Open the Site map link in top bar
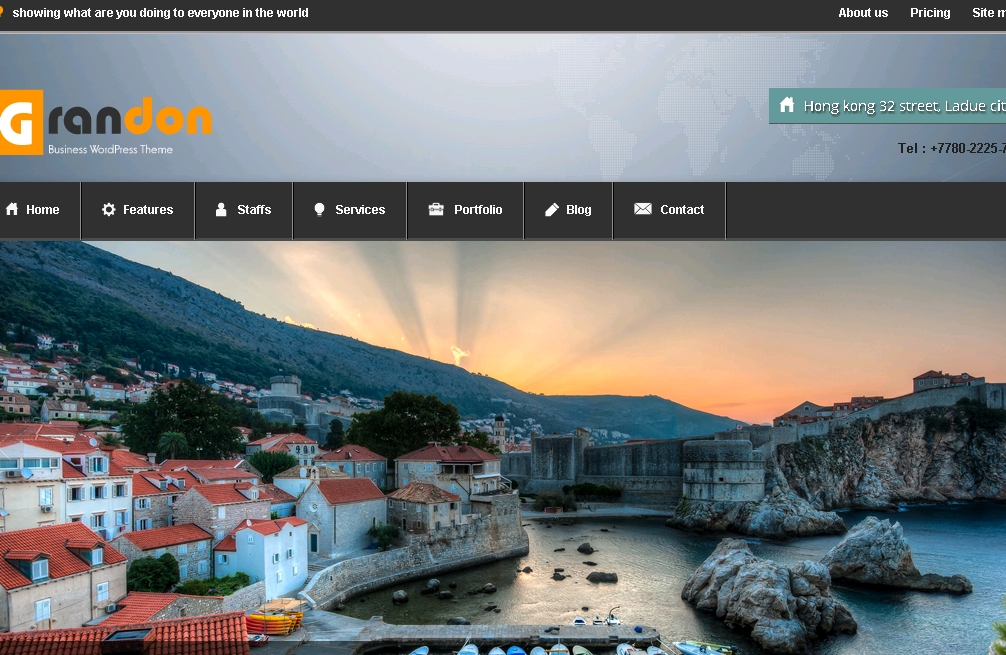 pyautogui.click(x=987, y=13)
